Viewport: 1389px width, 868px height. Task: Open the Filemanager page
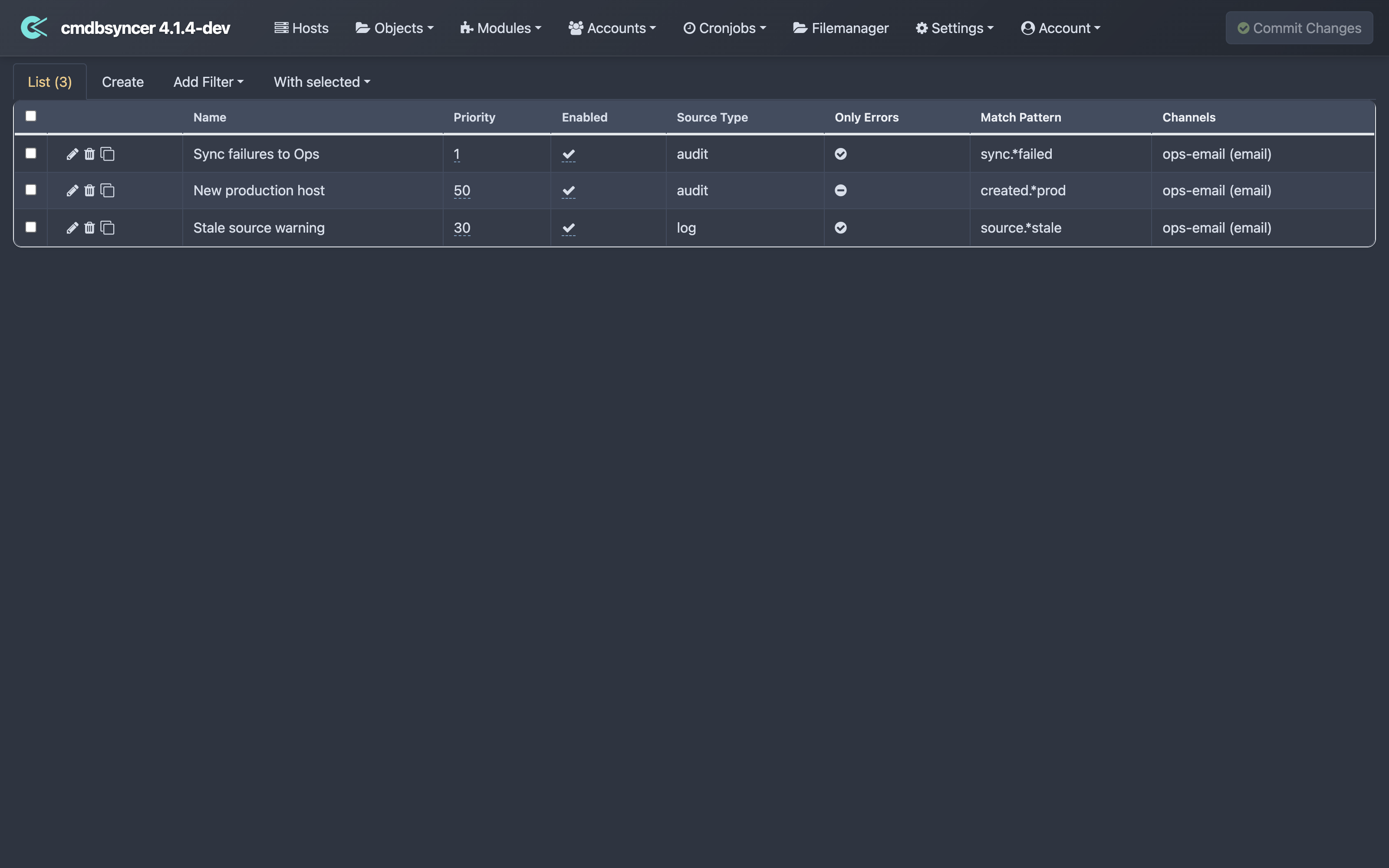(x=841, y=28)
